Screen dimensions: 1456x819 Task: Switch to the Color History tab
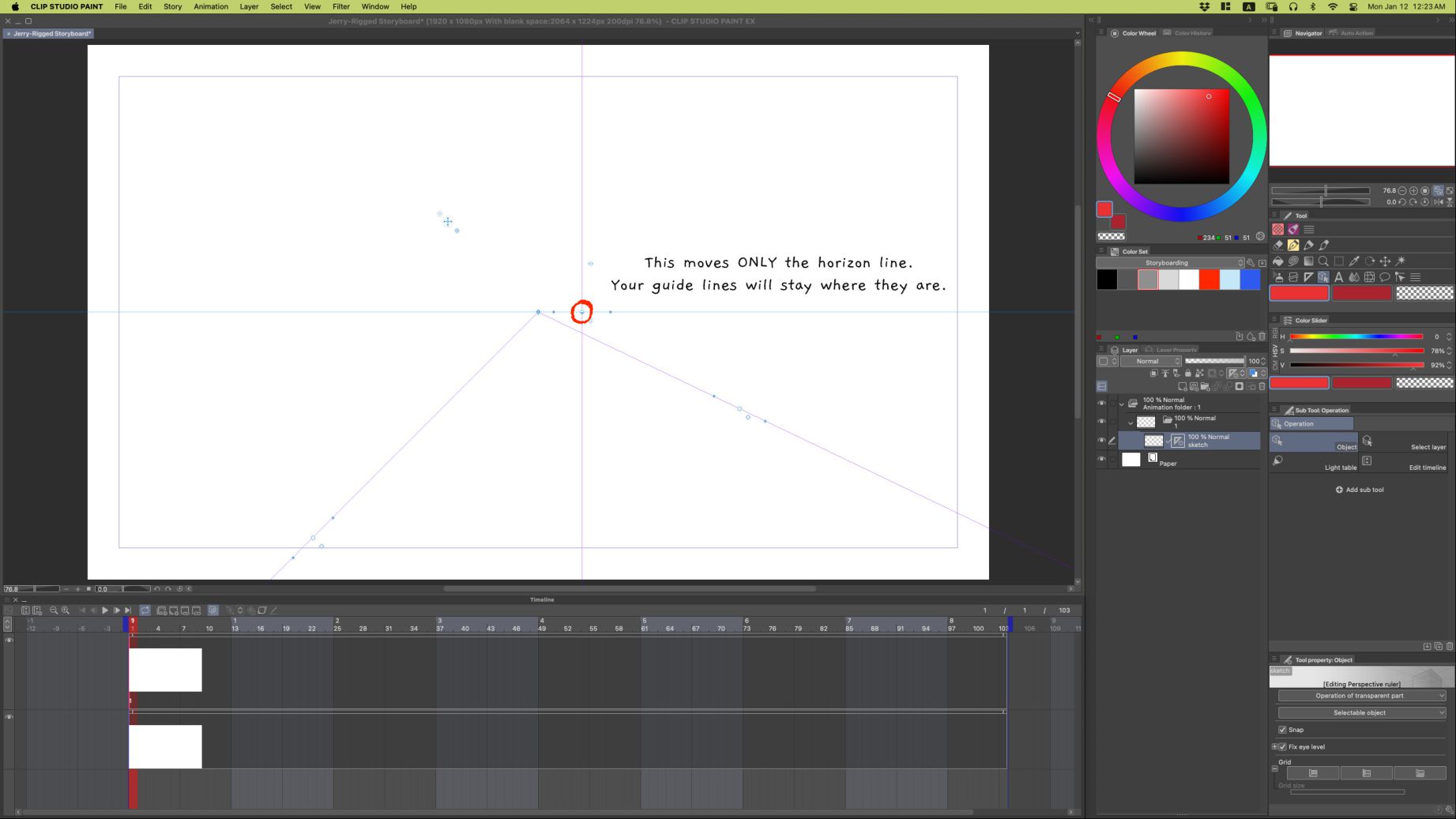tap(1191, 33)
